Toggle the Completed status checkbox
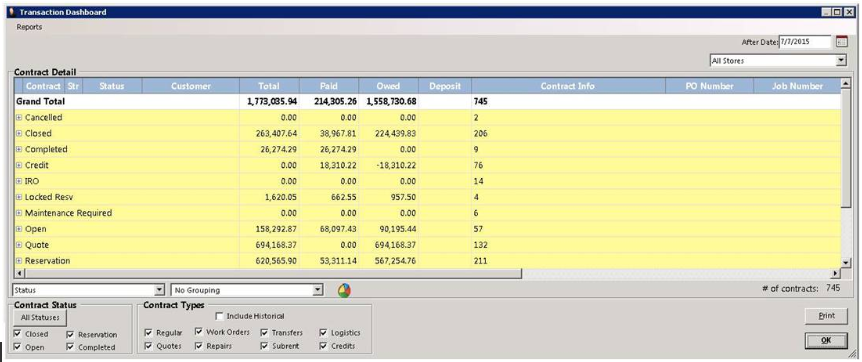 tap(70, 347)
